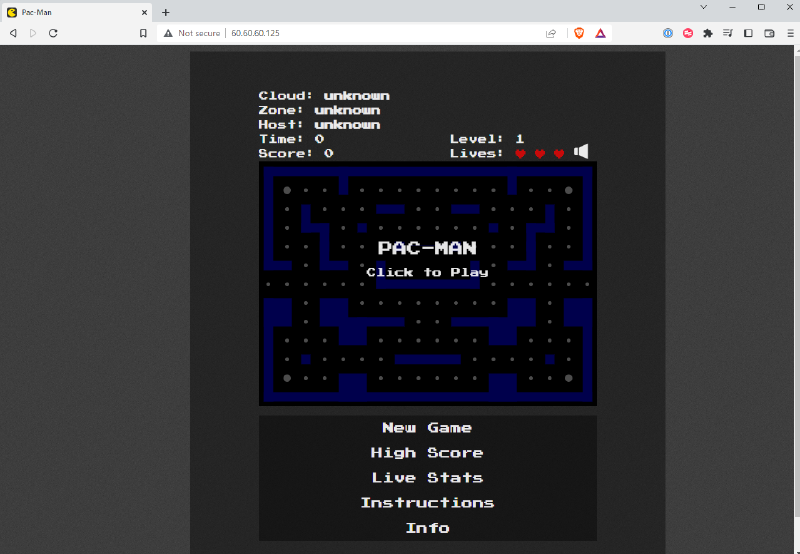Click the Not secure label
Viewport: 800px width, 554px height.
pyautogui.click(x=199, y=33)
